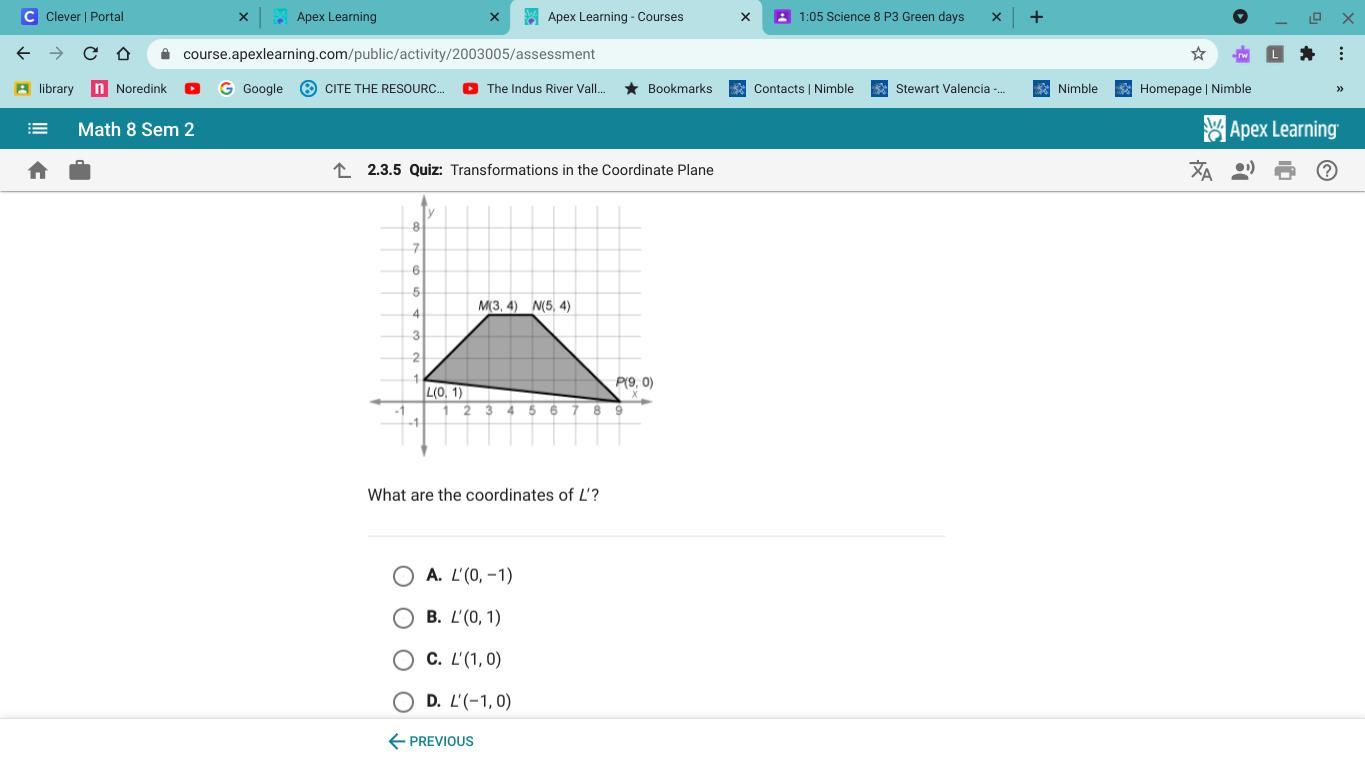Click the Apex Learning logo
Viewport: 1365px width, 768px height.
[x=1270, y=129]
